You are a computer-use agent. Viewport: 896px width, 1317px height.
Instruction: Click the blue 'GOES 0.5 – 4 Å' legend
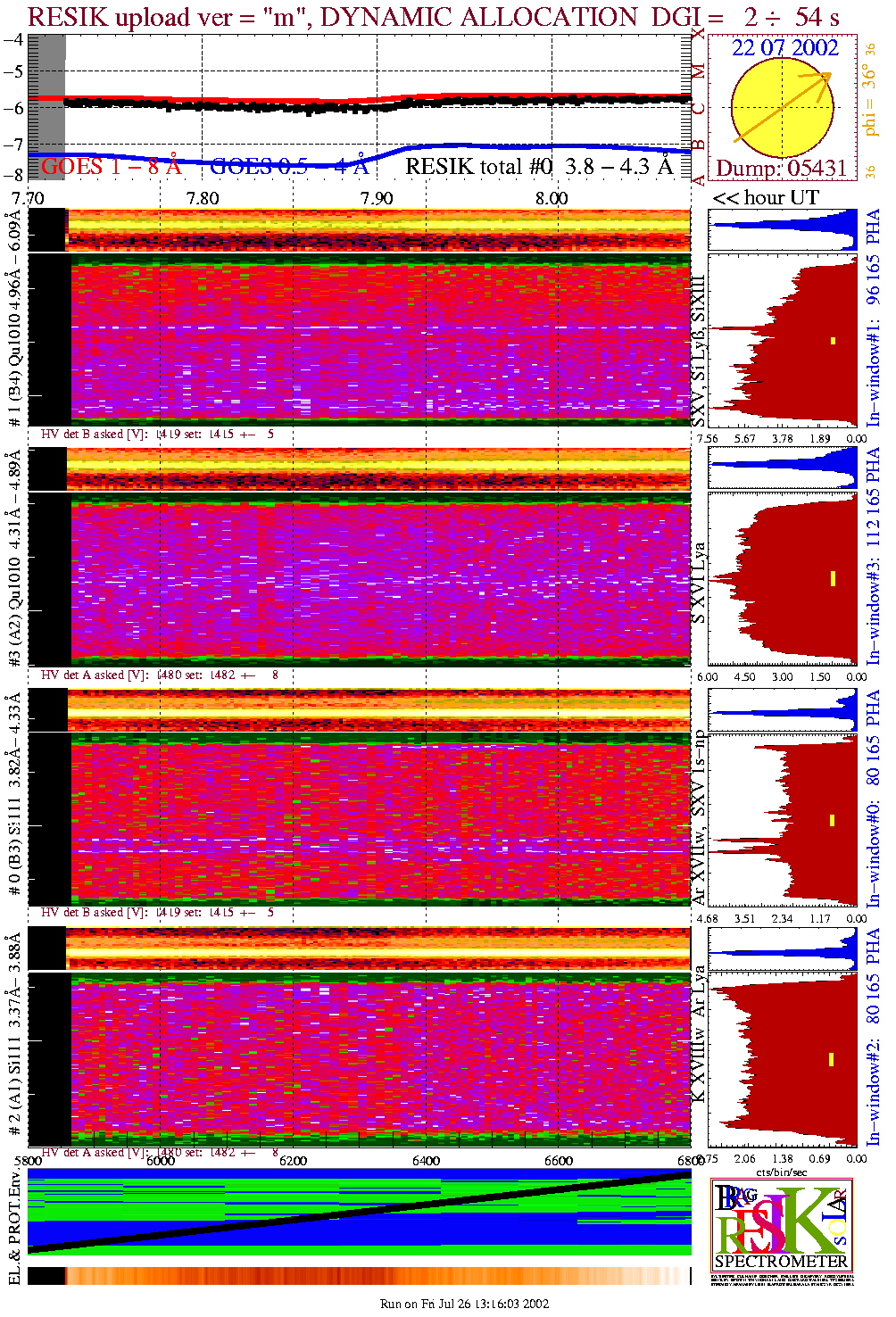(289, 166)
